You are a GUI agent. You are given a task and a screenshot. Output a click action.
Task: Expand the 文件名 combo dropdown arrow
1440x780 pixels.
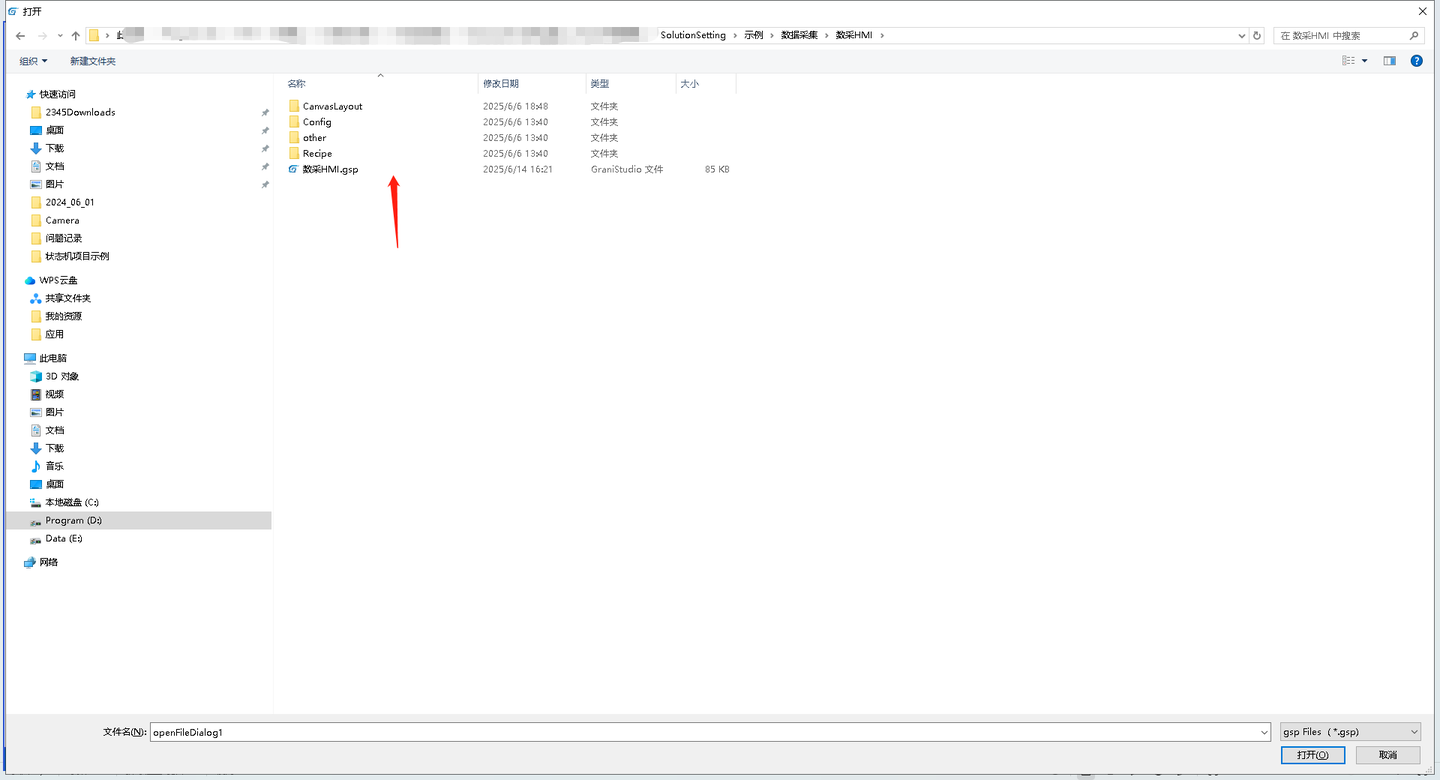[x=1265, y=732]
